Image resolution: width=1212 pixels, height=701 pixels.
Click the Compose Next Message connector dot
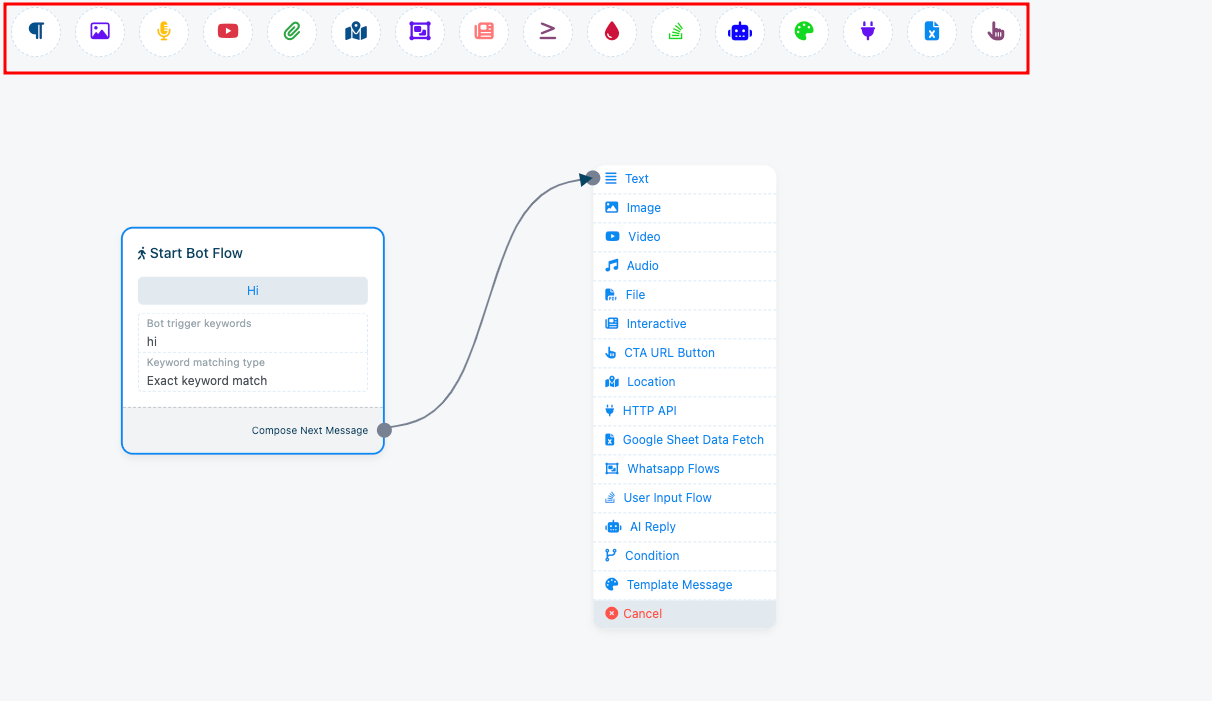384,430
